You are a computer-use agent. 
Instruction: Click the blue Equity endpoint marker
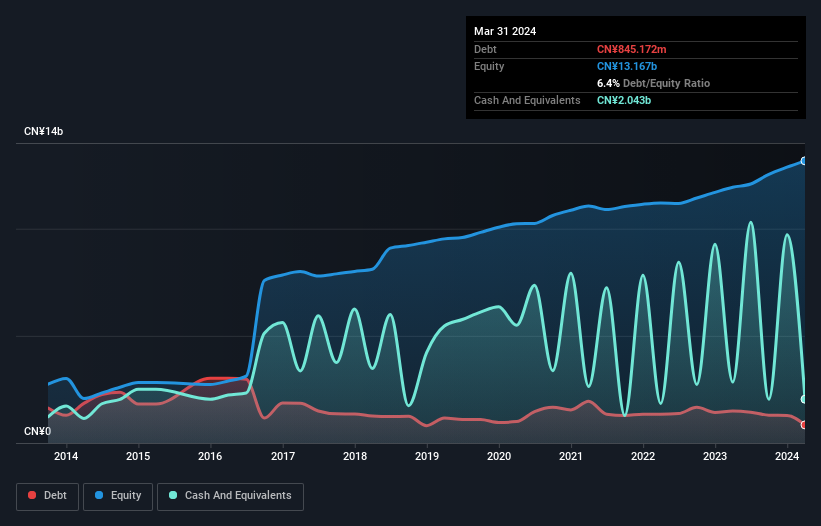[803, 161]
